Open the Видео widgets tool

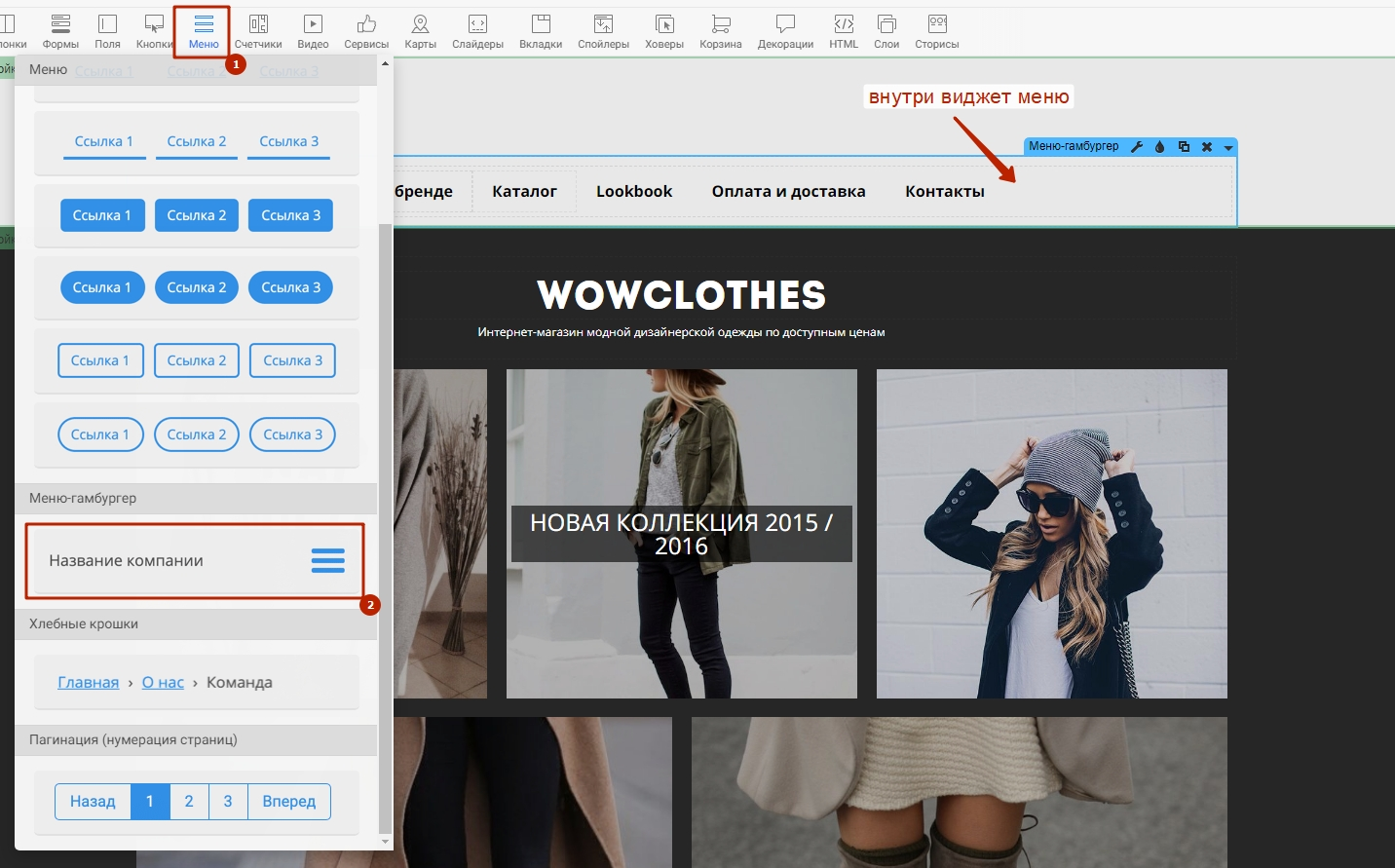pos(313,31)
